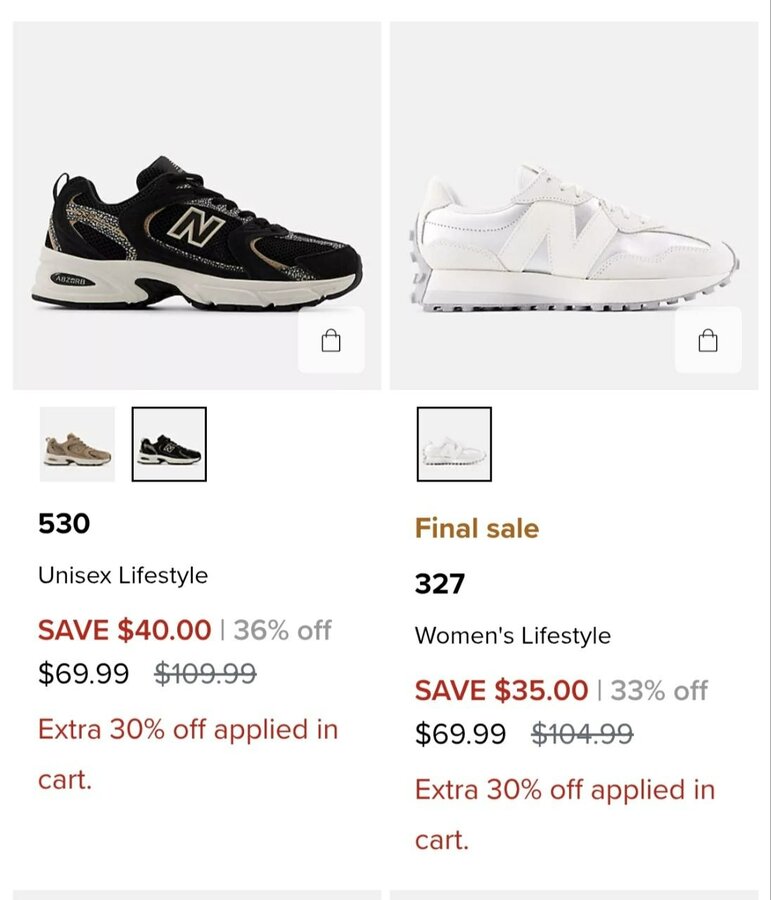Click the 530's extra 30% off cart message
The width and height of the screenshot is (771, 900).
point(188,754)
